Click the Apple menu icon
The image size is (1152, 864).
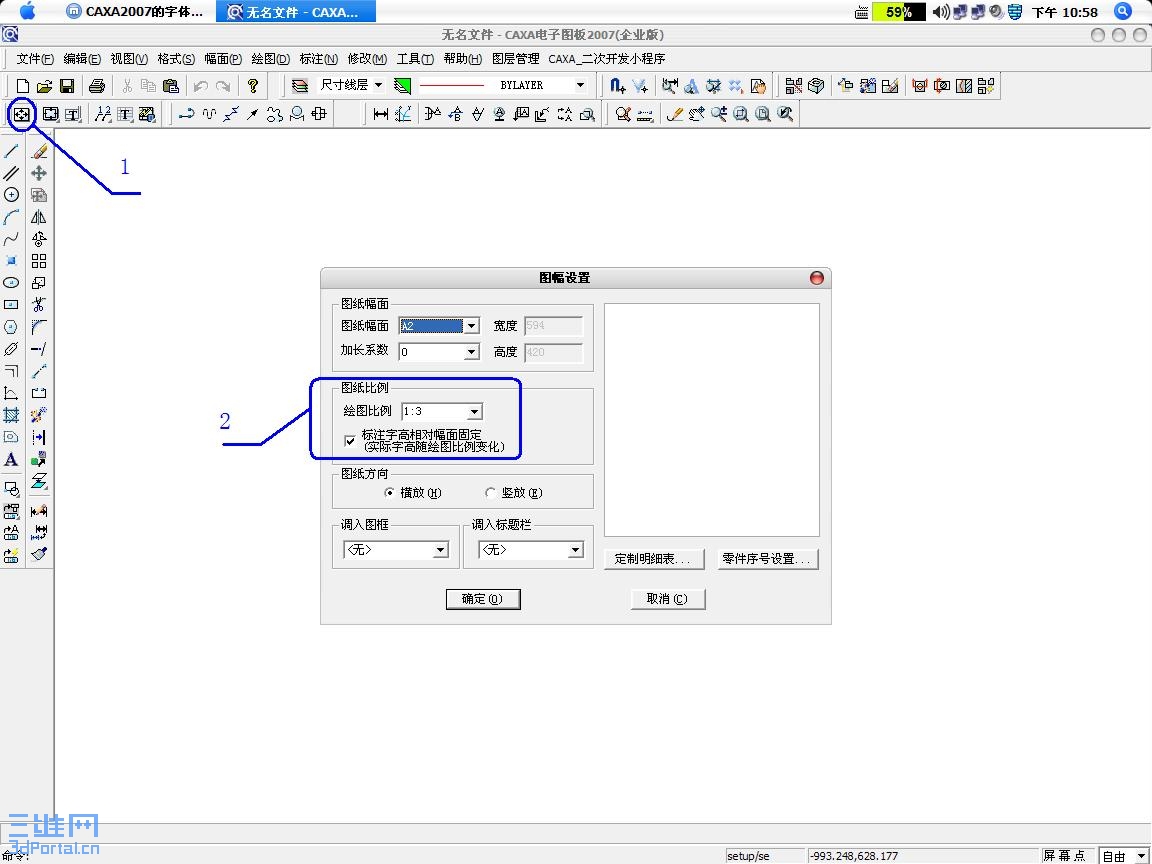click(x=27, y=11)
